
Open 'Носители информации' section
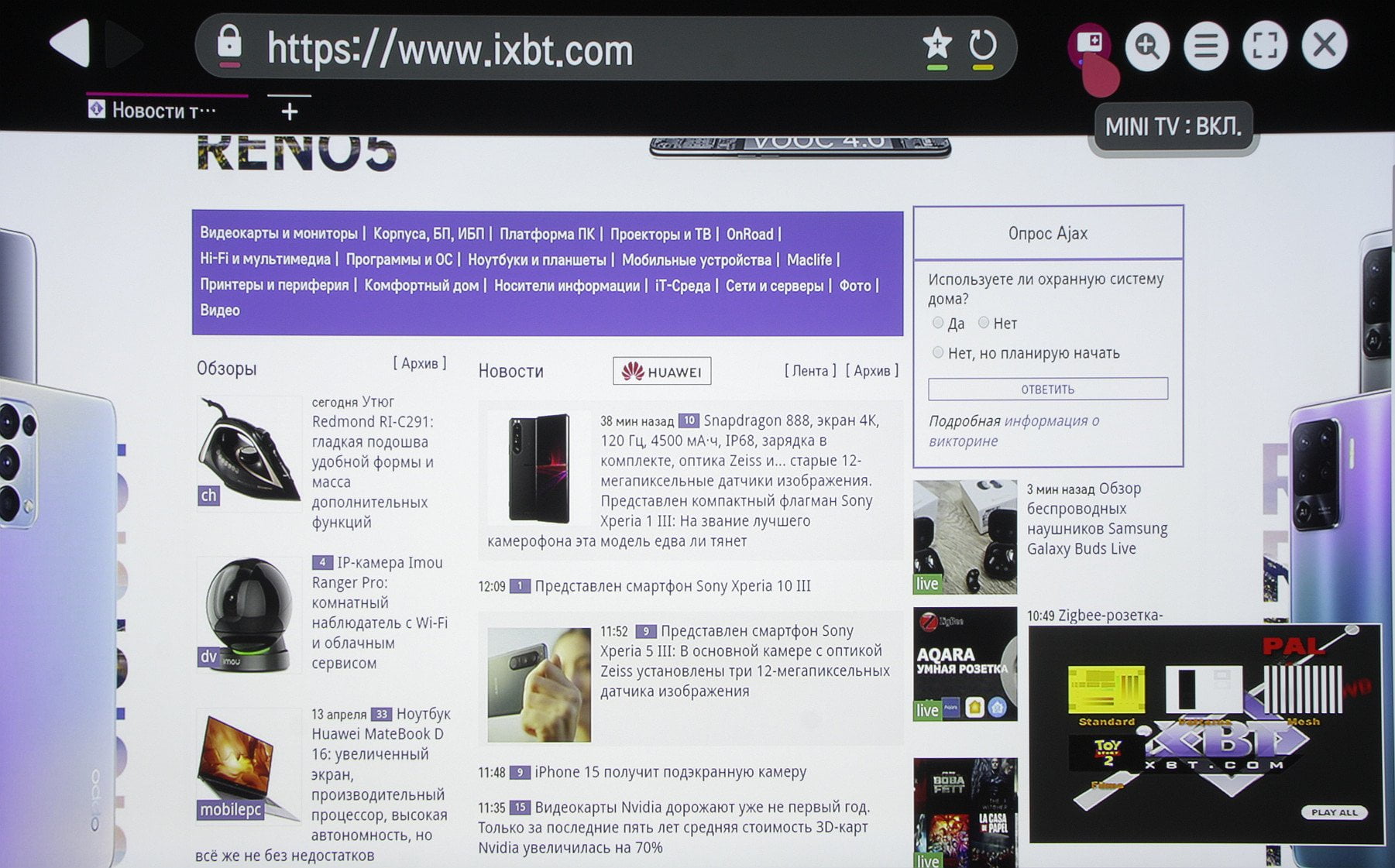(567, 286)
